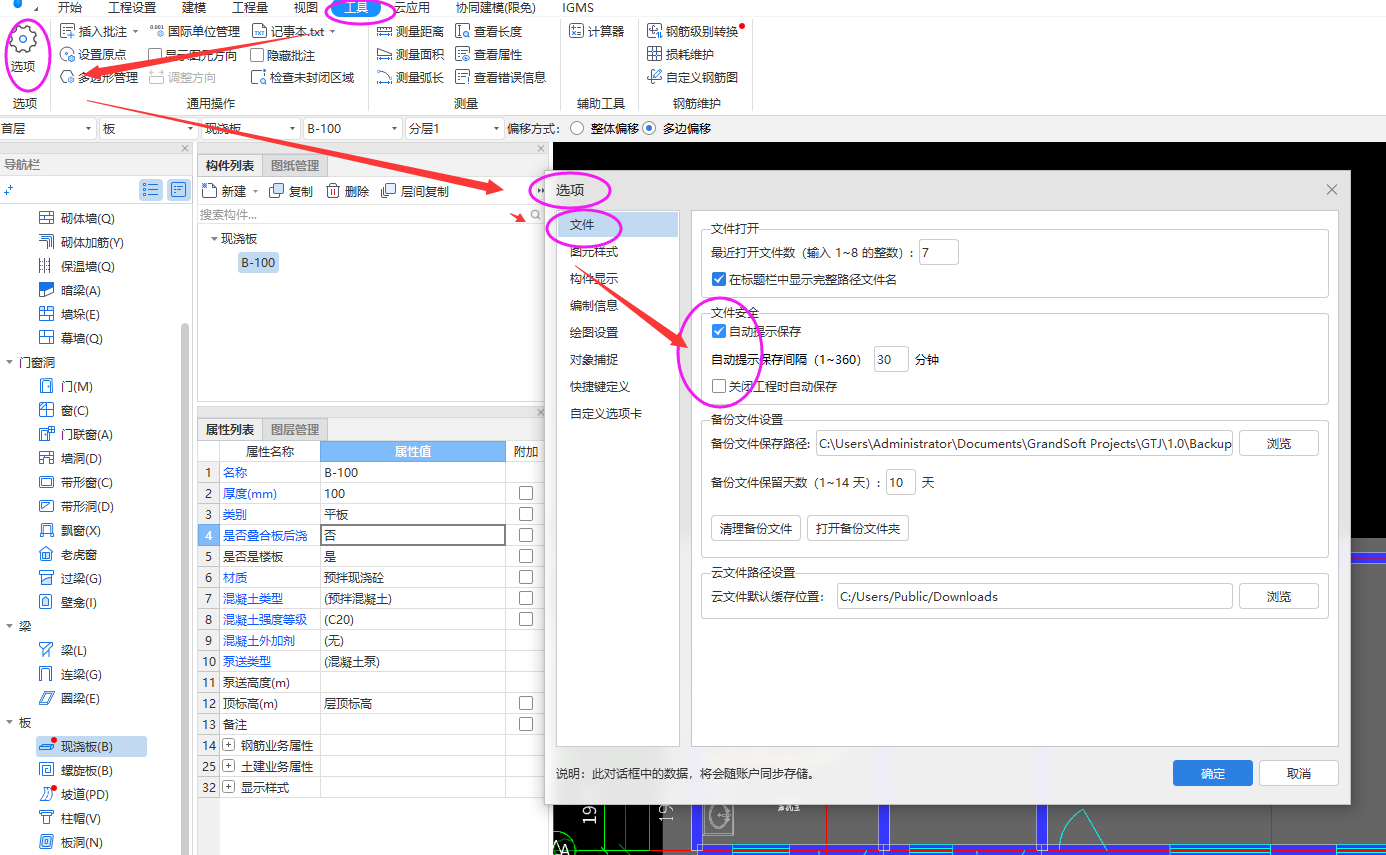
Task: Select 门(M) in navigation tree
Action: [x=65, y=387]
